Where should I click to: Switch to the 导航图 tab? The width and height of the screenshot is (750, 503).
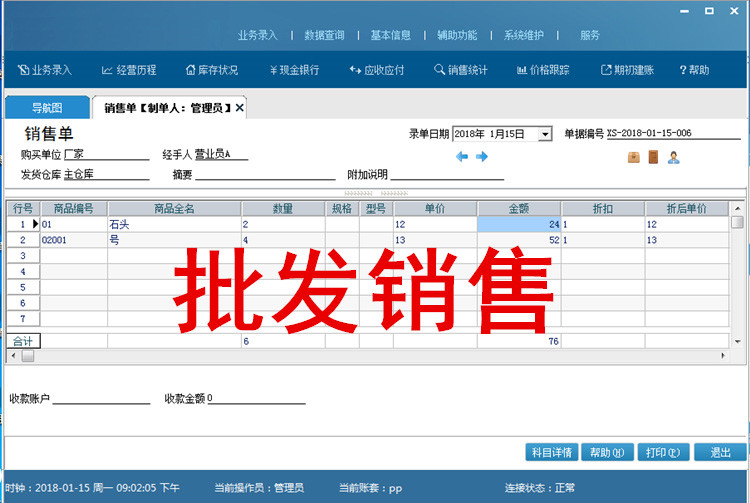point(47,107)
